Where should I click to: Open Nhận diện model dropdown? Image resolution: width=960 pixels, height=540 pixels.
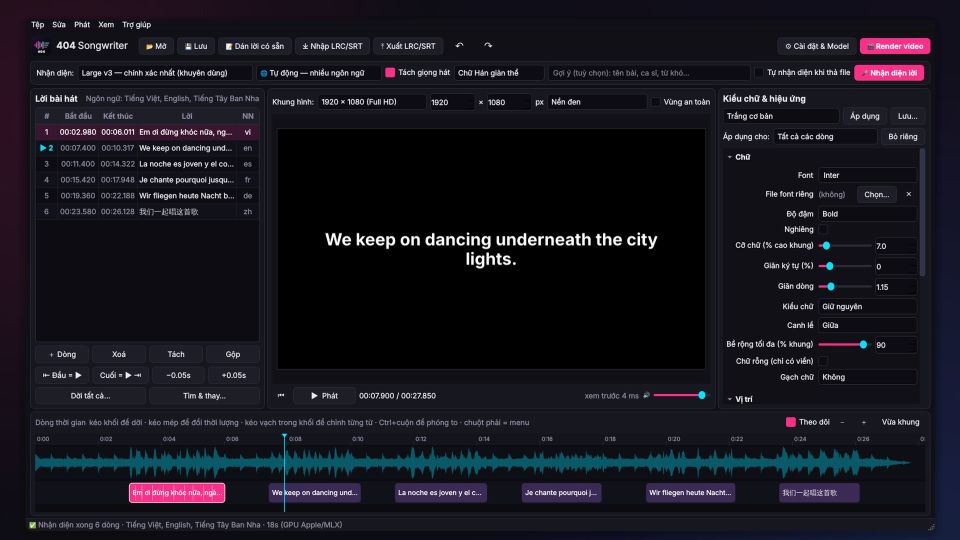coord(165,73)
